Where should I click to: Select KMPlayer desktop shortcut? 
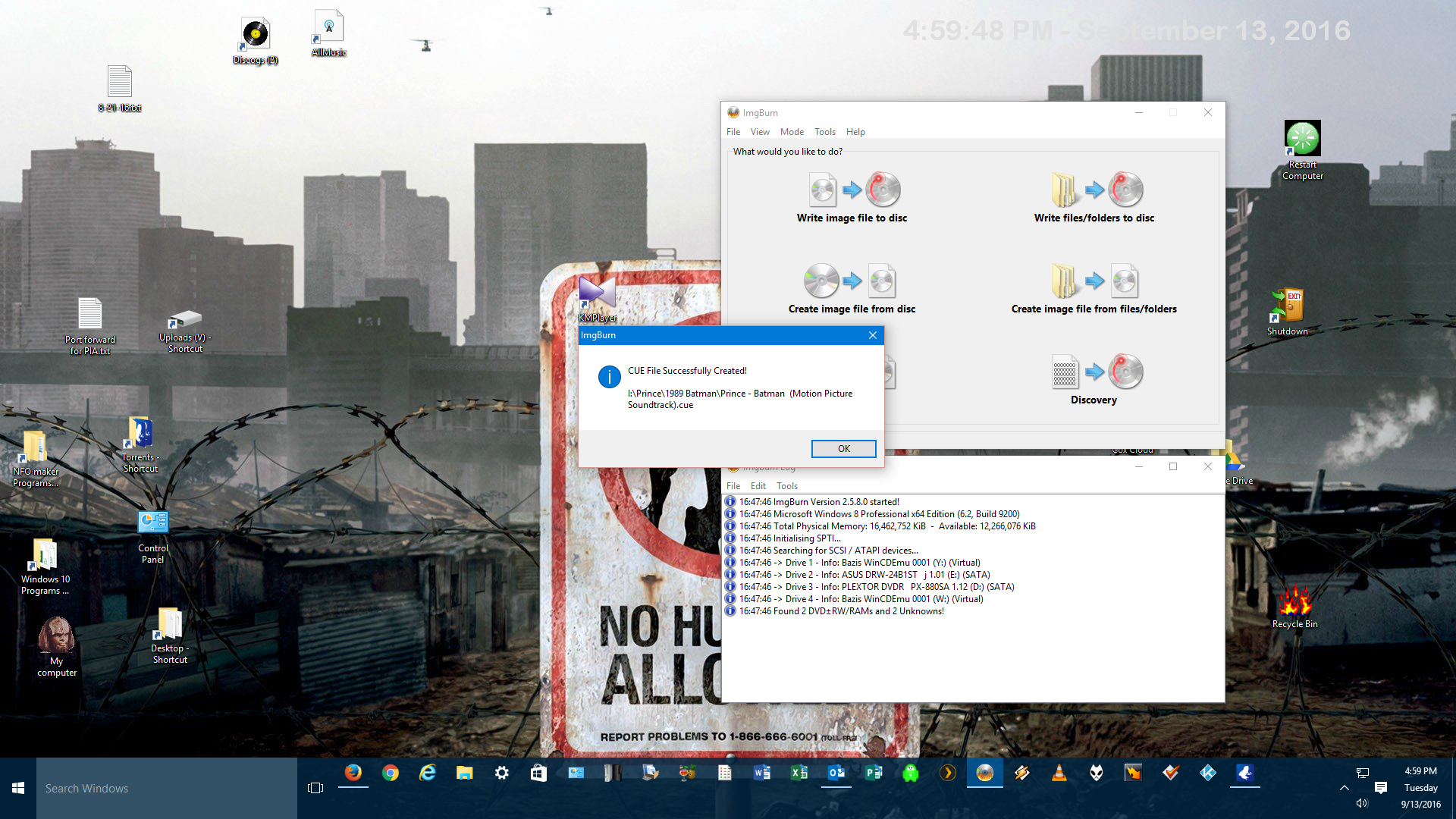[598, 299]
